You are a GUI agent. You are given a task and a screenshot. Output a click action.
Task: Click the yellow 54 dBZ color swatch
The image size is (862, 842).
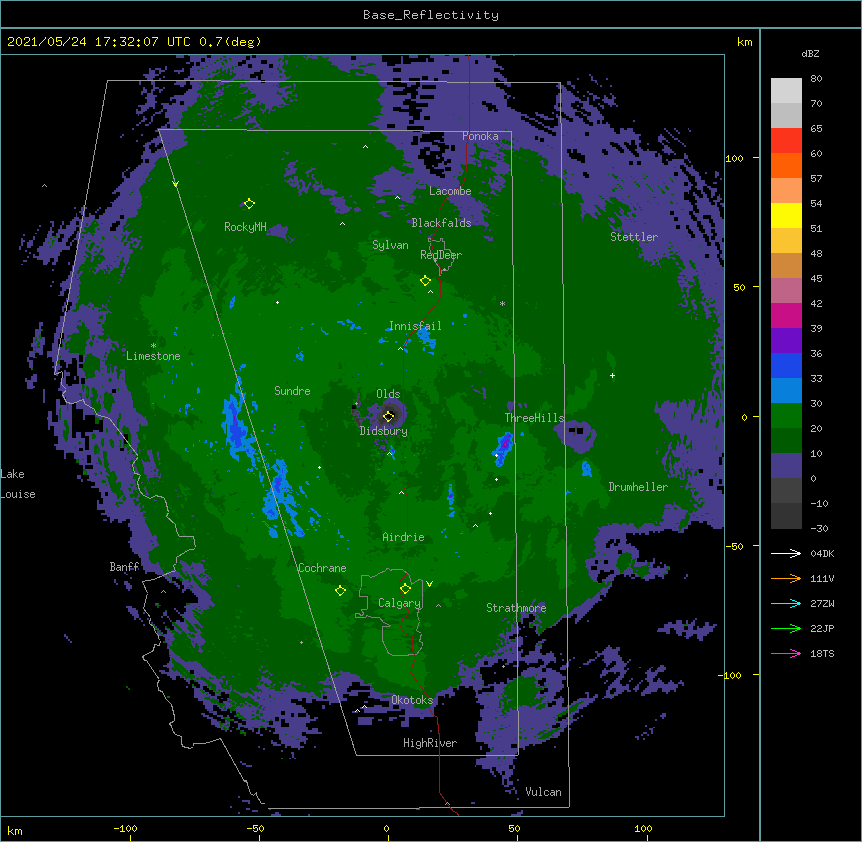pyautogui.click(x=786, y=215)
